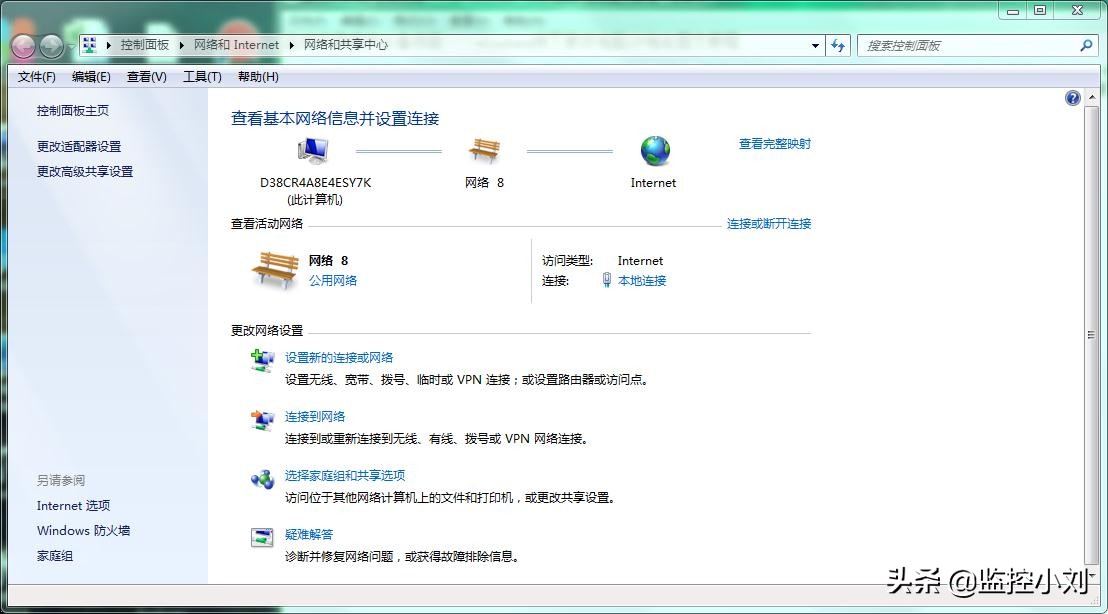Click the refresh icon beside the address bar
The height and width of the screenshot is (614, 1108).
(839, 45)
